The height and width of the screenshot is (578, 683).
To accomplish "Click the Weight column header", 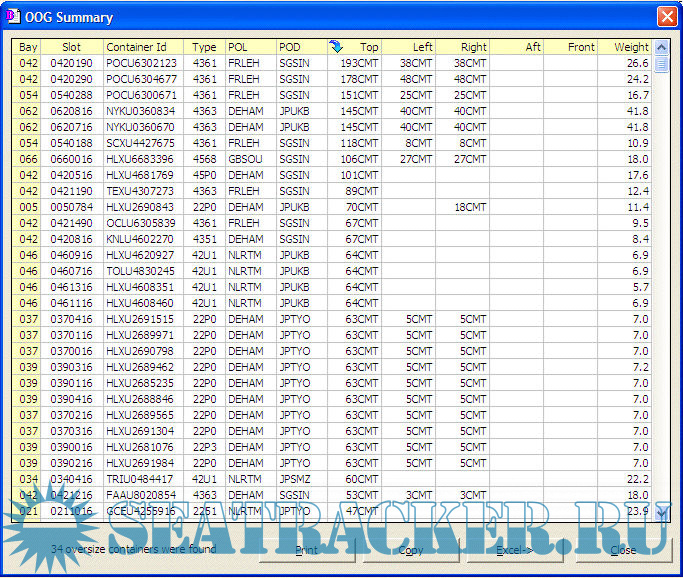I will pyautogui.click(x=625, y=47).
